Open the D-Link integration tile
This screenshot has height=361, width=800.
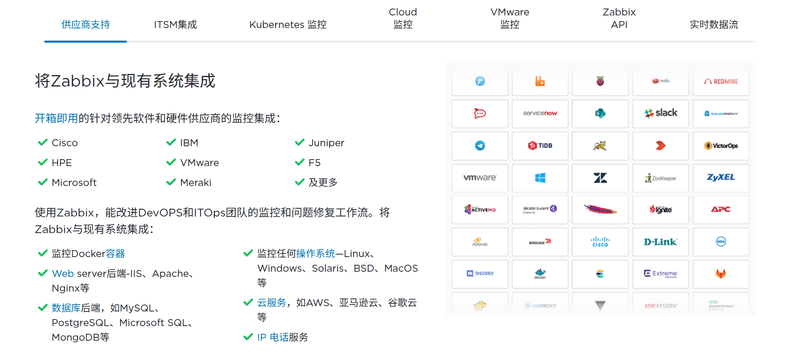pos(660,242)
